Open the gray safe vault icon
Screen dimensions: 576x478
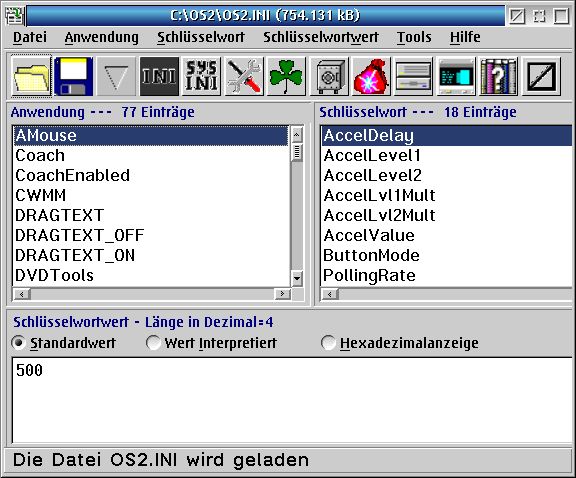point(329,77)
